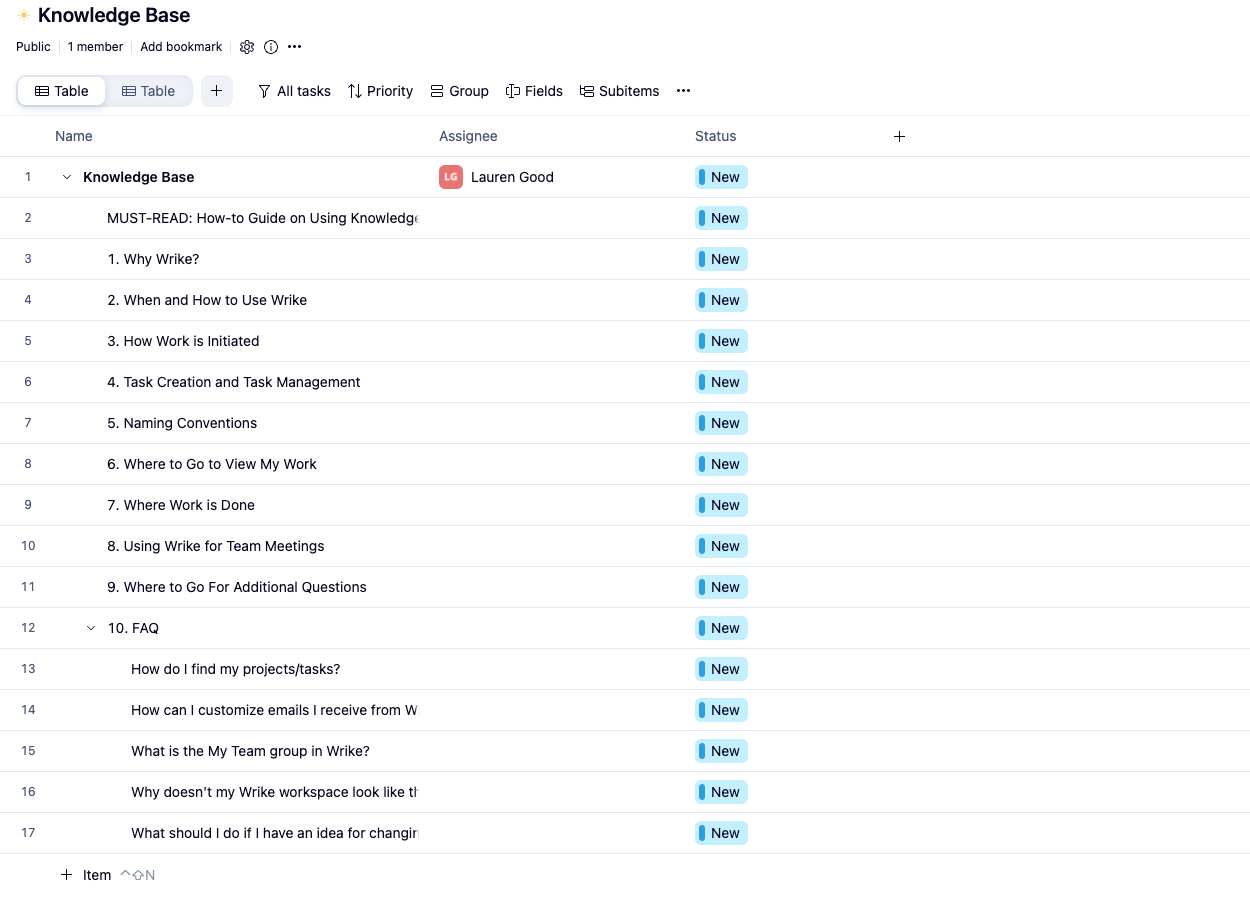Click the Add bookmark link
The image size is (1250, 903).
click(x=181, y=46)
